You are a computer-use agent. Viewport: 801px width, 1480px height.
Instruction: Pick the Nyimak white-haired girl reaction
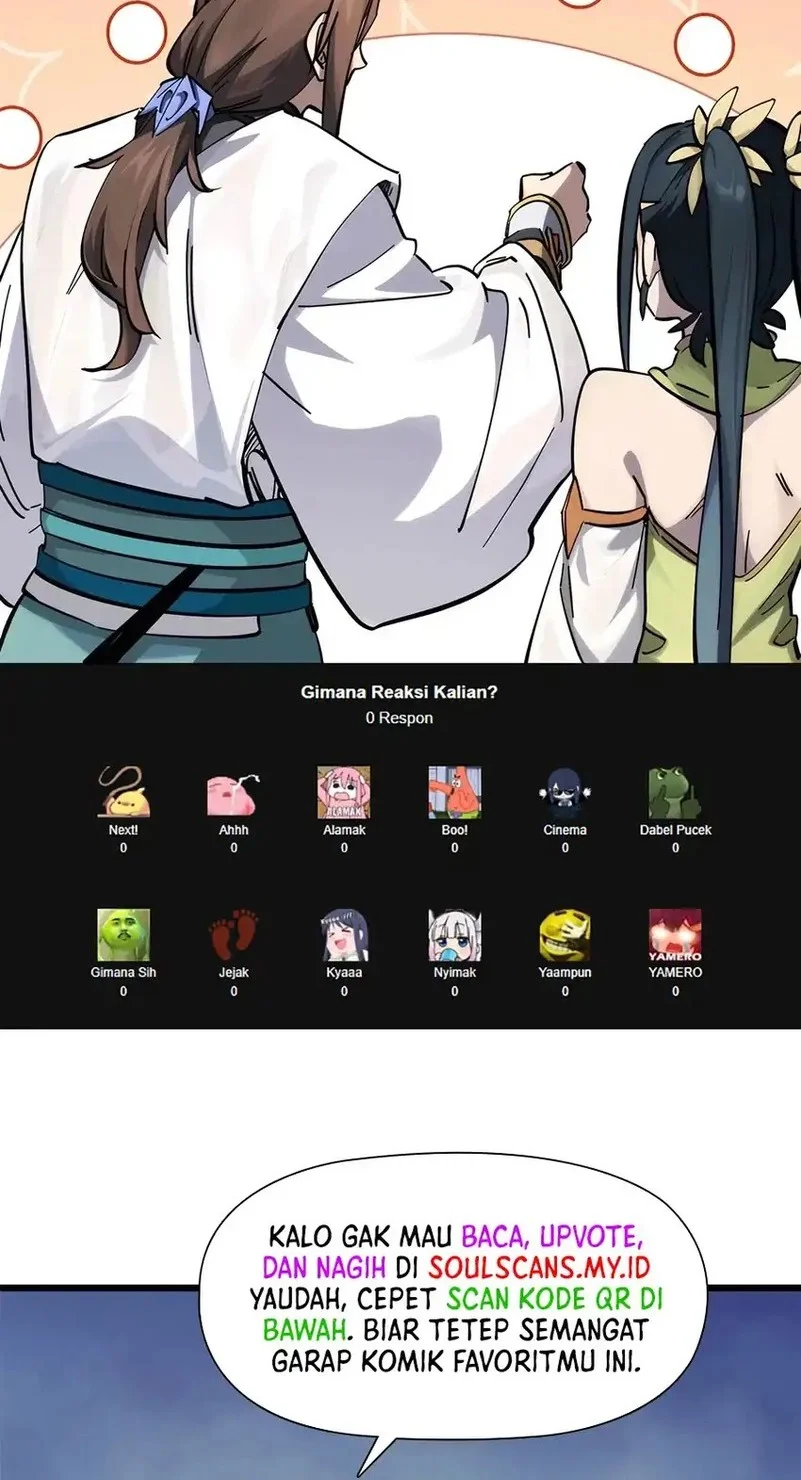[455, 934]
